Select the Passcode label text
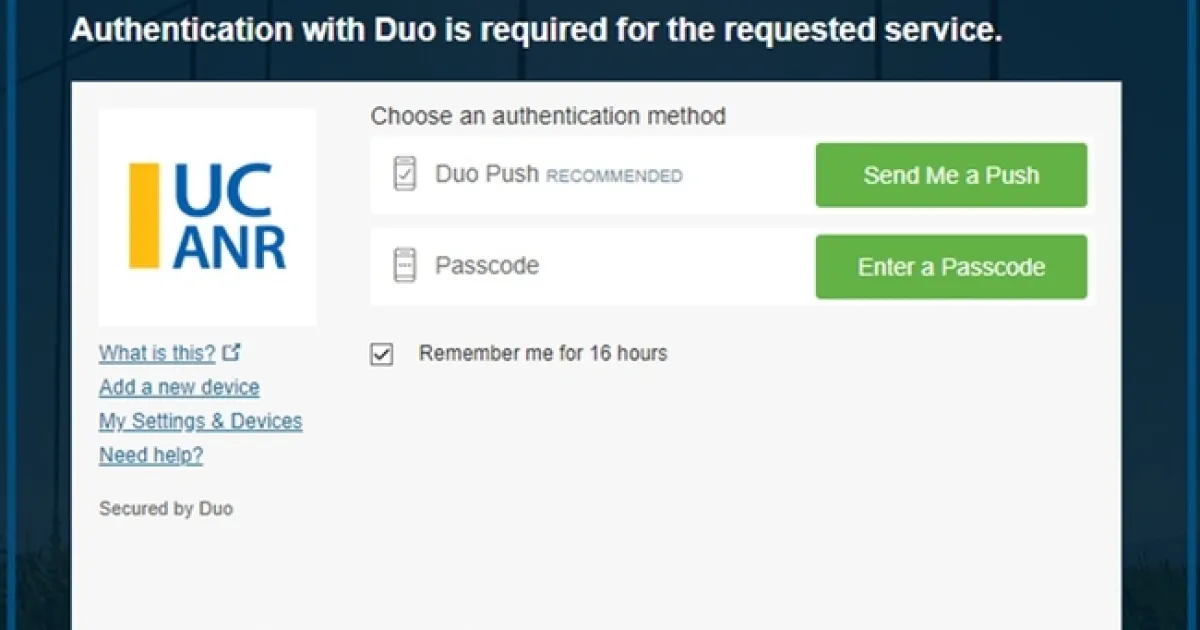 click(x=487, y=266)
